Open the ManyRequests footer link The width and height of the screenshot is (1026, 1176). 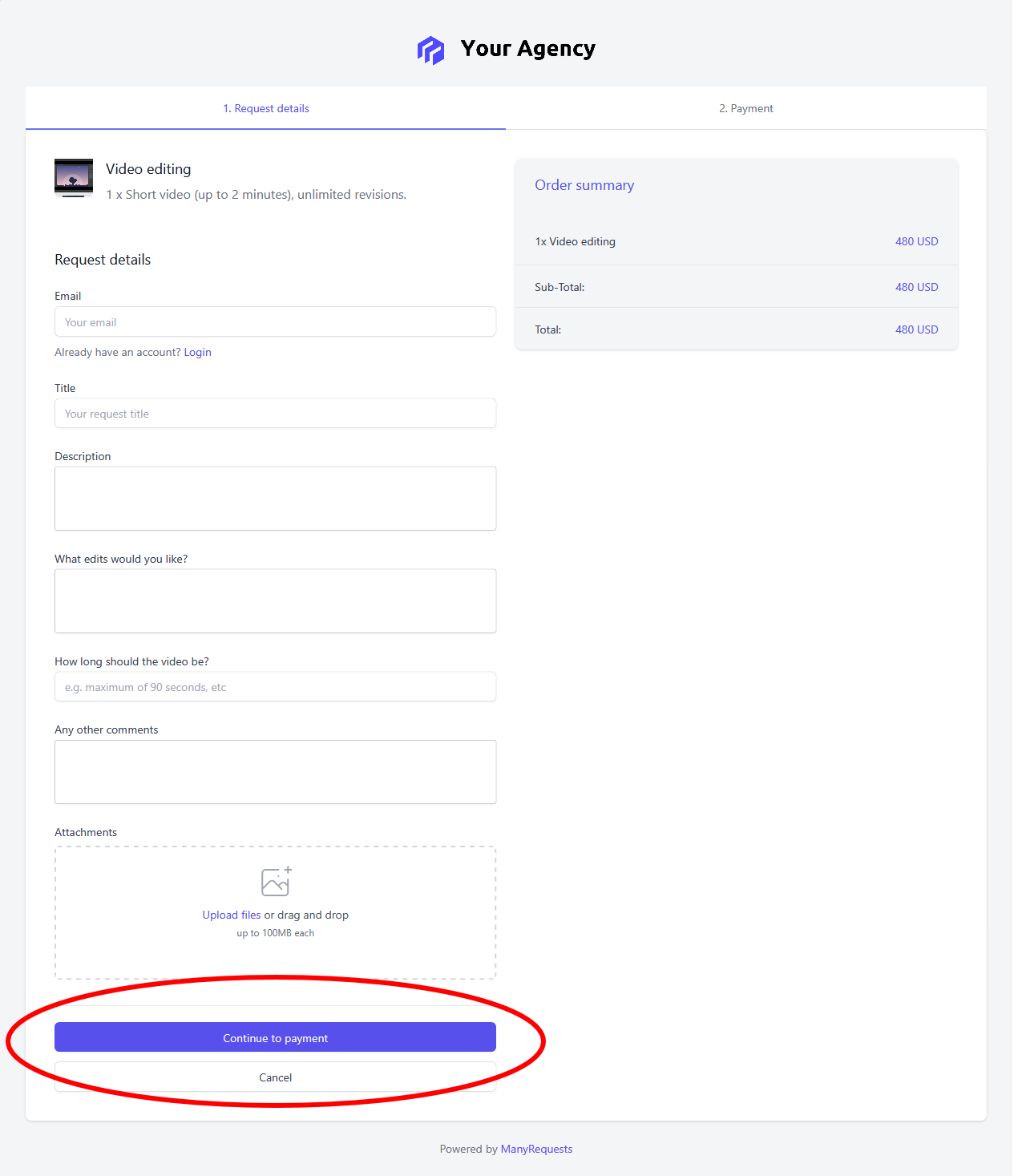tap(537, 1149)
